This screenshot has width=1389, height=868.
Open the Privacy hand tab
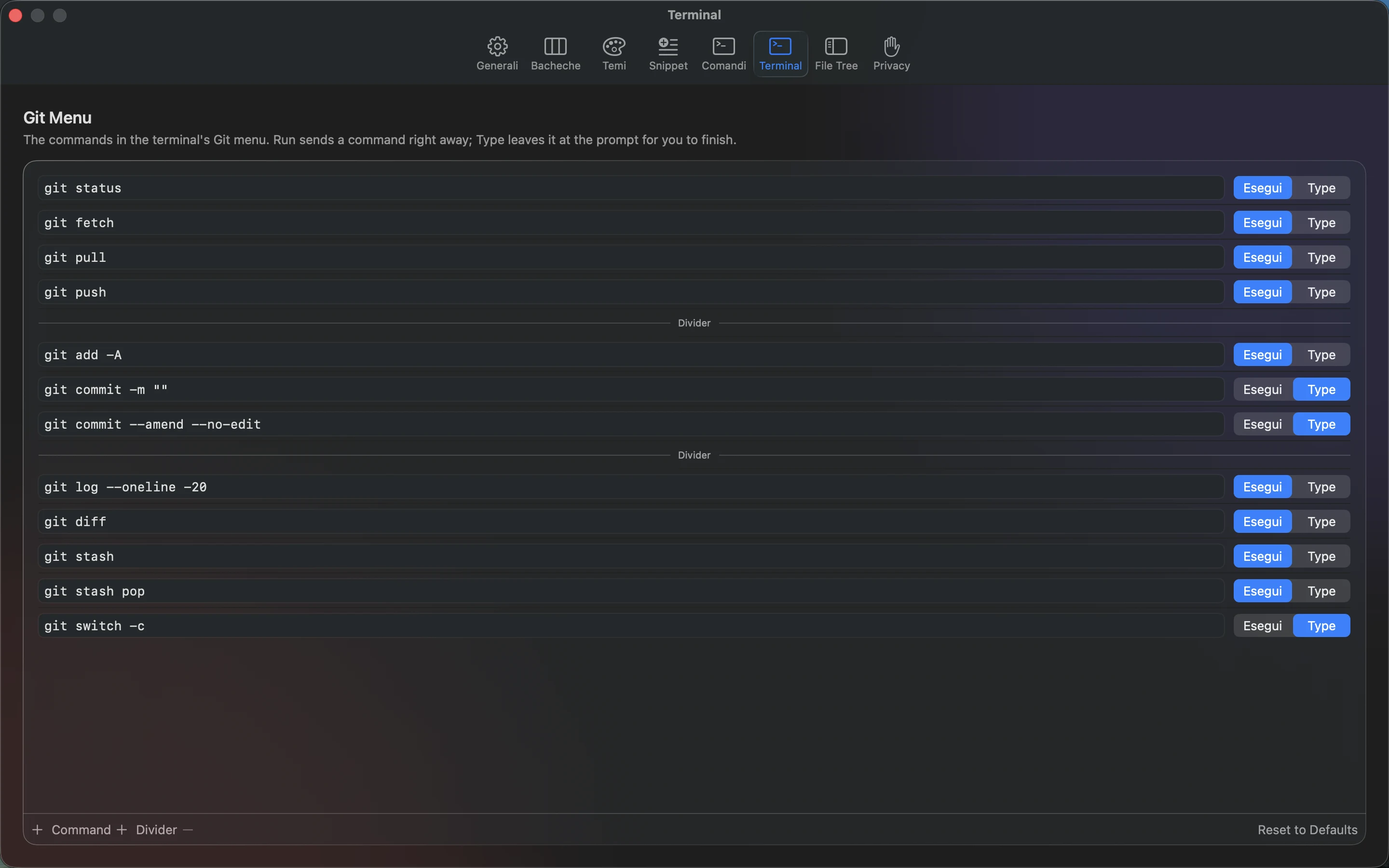(891, 54)
